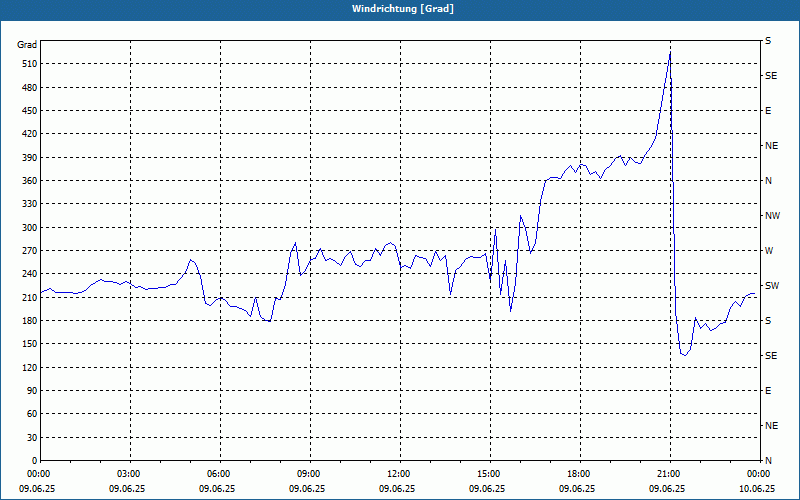Click the NW compass label on the right axis
This screenshot has width=800, height=500.
point(772,216)
